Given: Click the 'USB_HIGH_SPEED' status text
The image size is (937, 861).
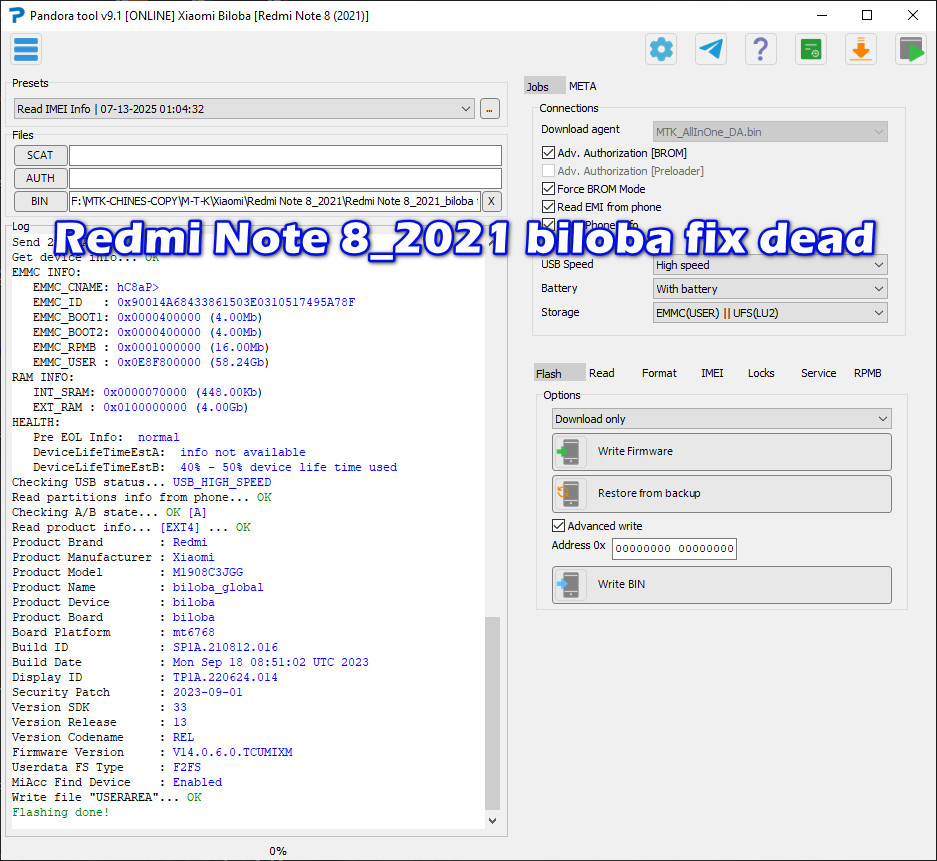Looking at the screenshot, I should pos(222,482).
